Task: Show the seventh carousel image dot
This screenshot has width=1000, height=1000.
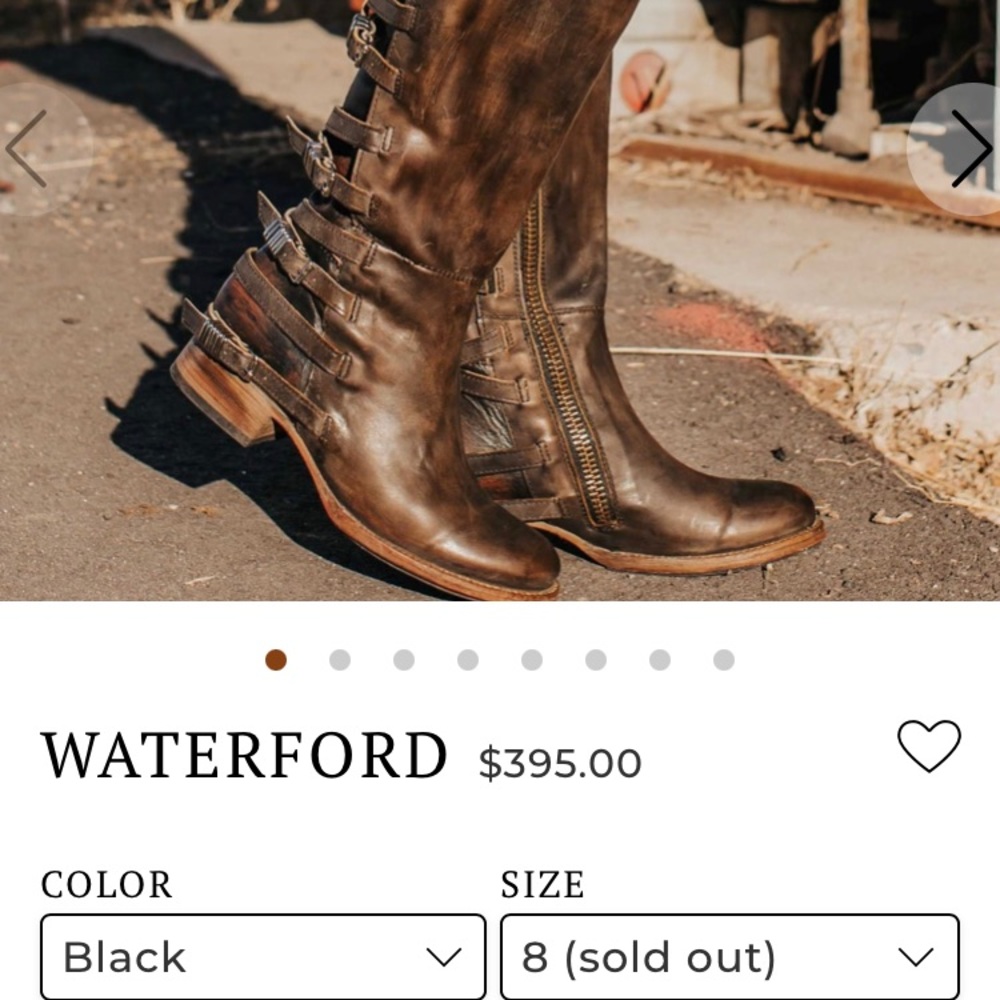Action: click(x=659, y=659)
